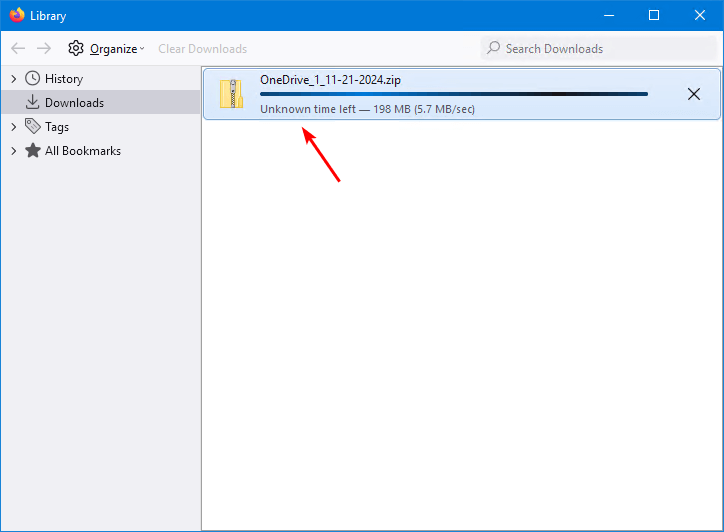Go back with the left arrow
Image resolution: width=724 pixels, height=532 pixels.
pos(18,48)
